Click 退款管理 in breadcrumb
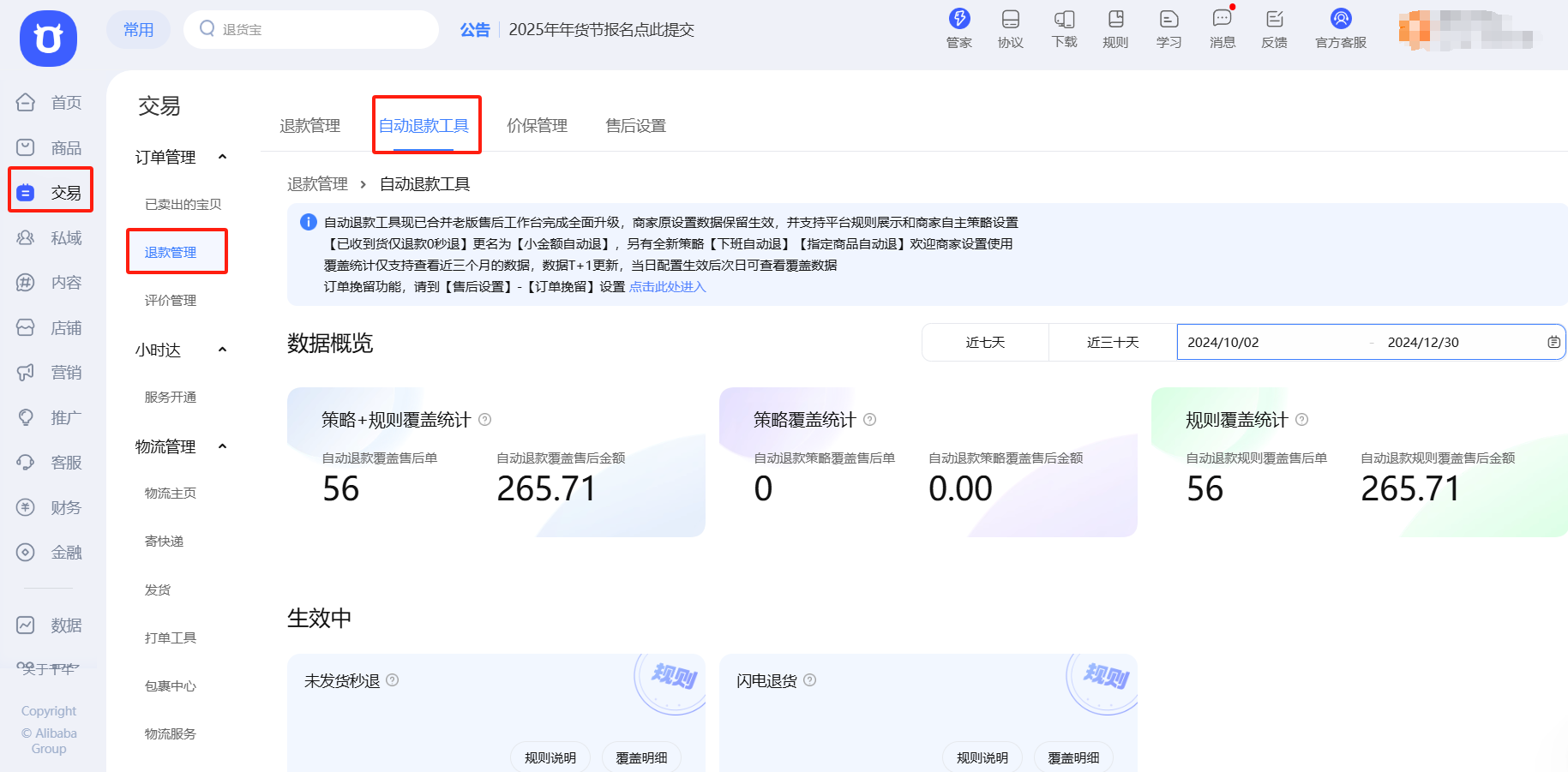Viewport: 1568px width, 772px height. tap(317, 184)
